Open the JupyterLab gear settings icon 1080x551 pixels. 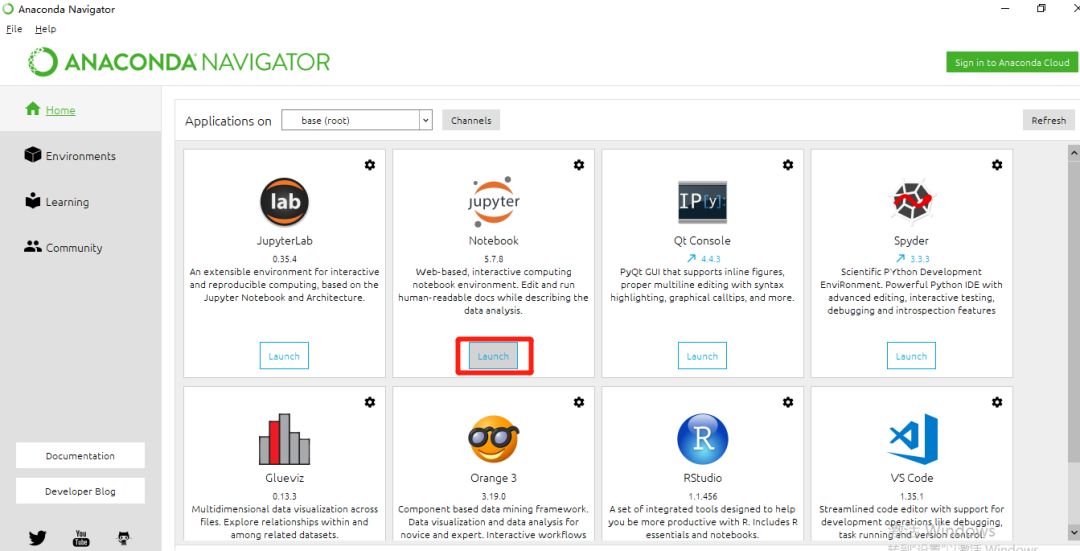tap(370, 165)
